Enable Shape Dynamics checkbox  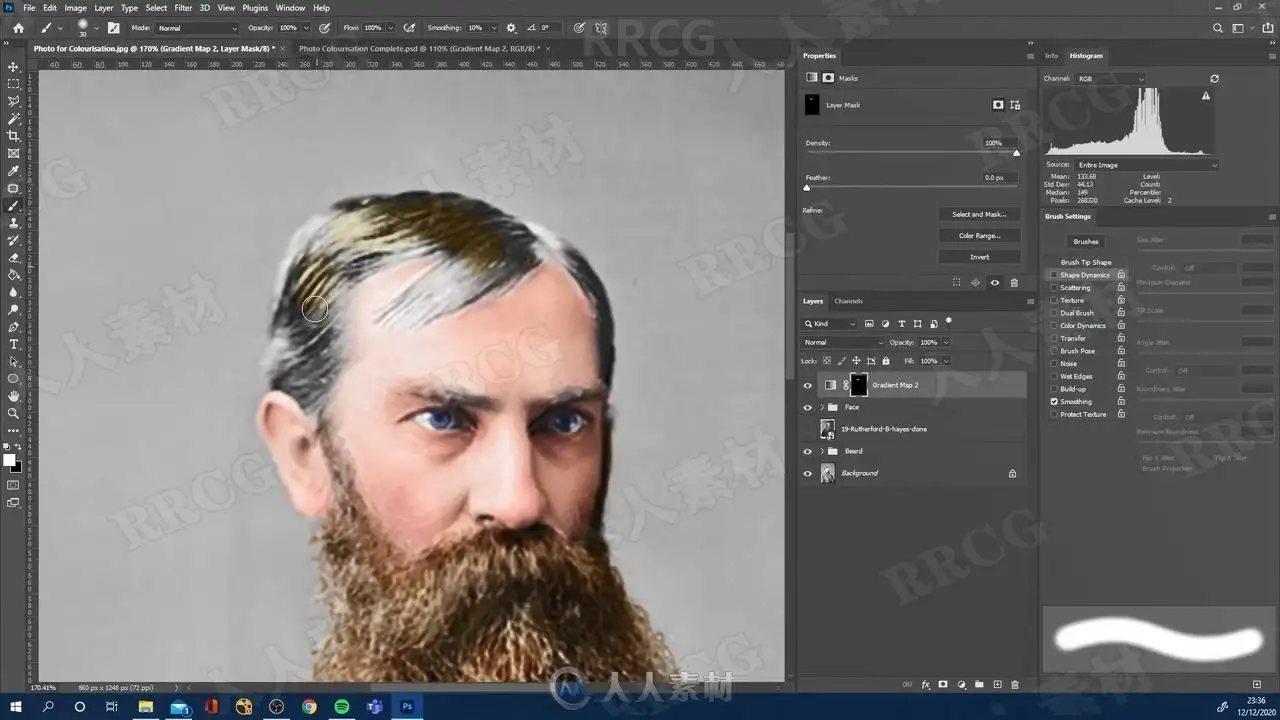(x=1054, y=275)
